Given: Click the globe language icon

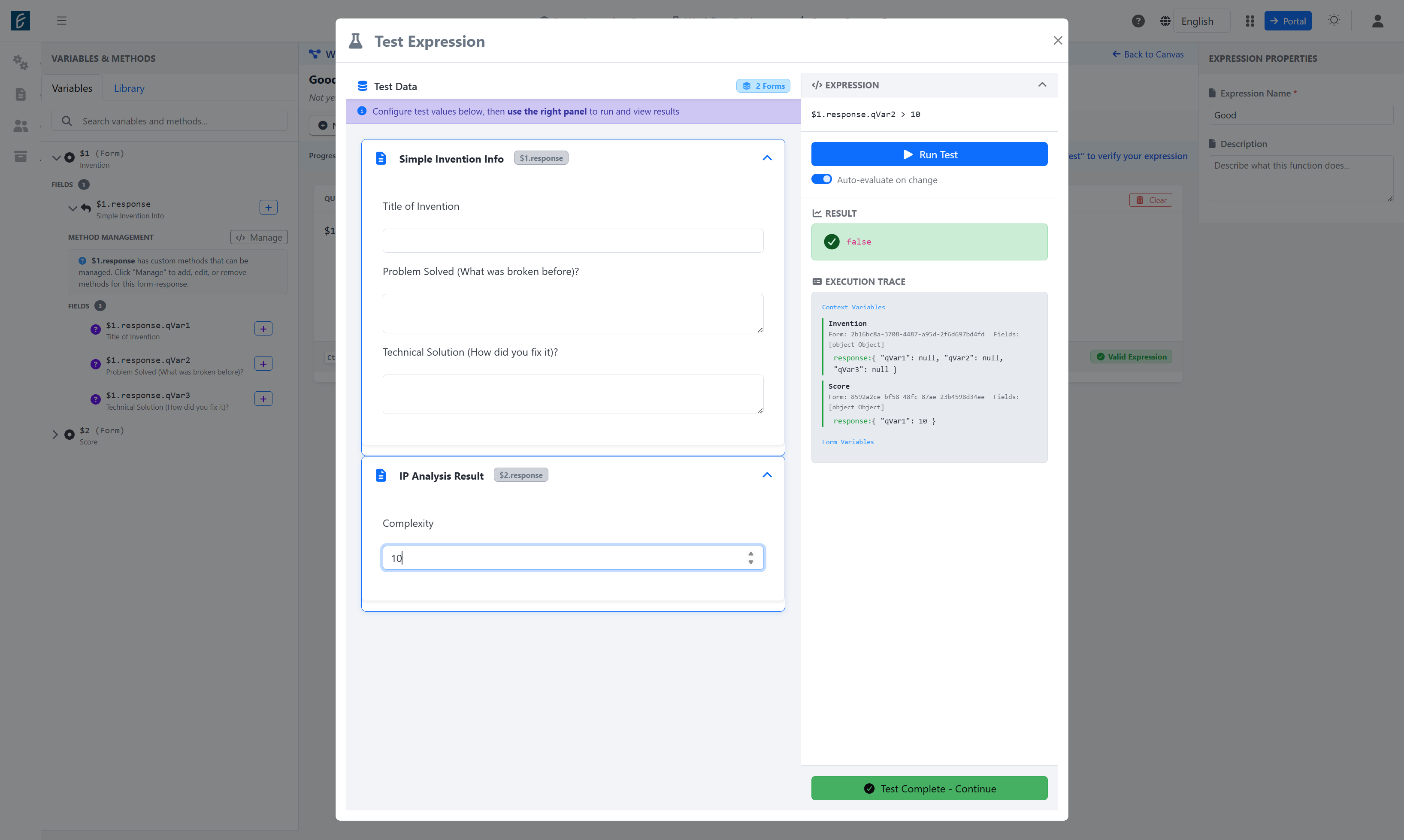Looking at the screenshot, I should tap(1165, 21).
